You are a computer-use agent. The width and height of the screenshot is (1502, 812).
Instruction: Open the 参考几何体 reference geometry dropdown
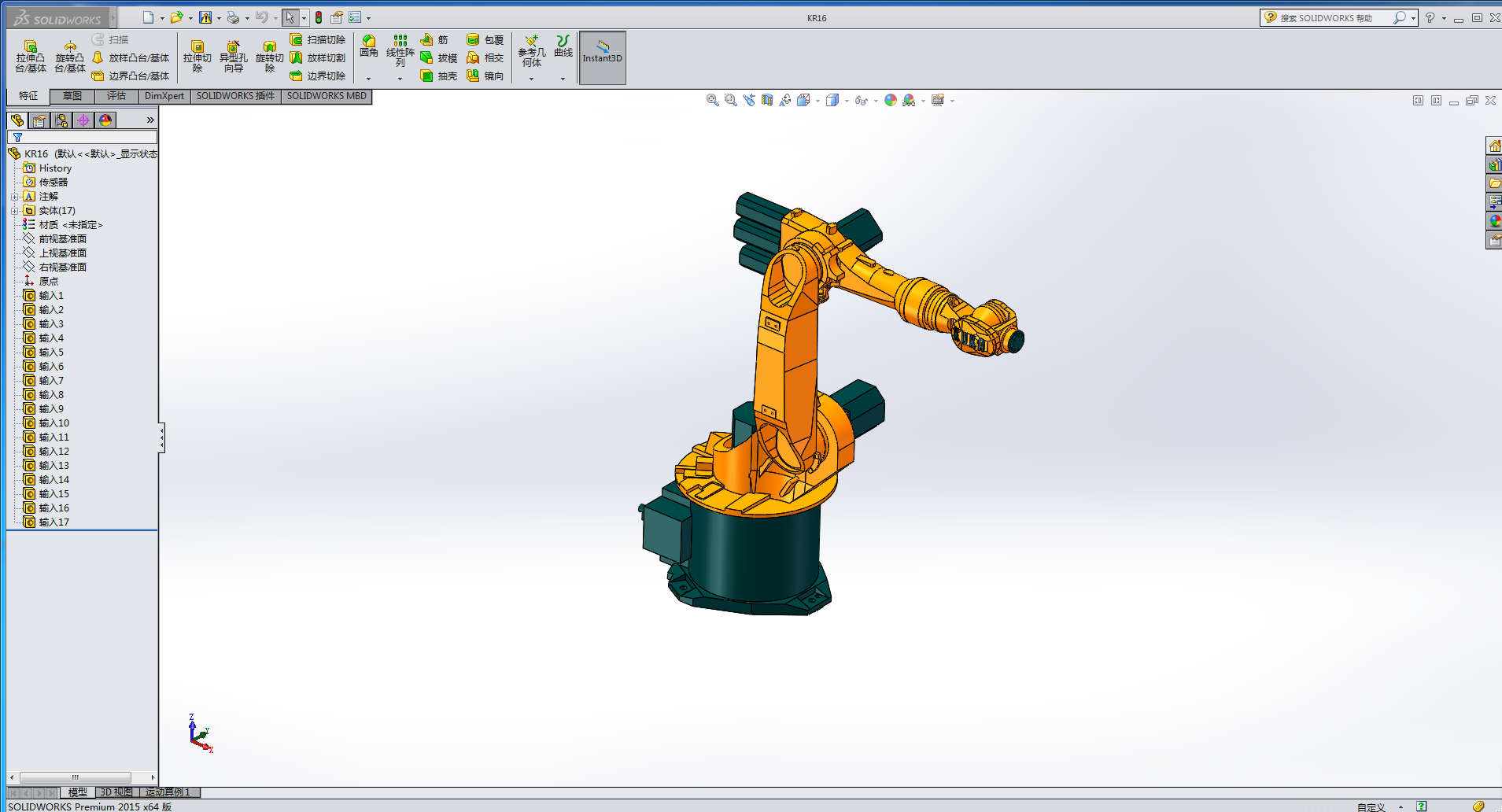point(531,79)
